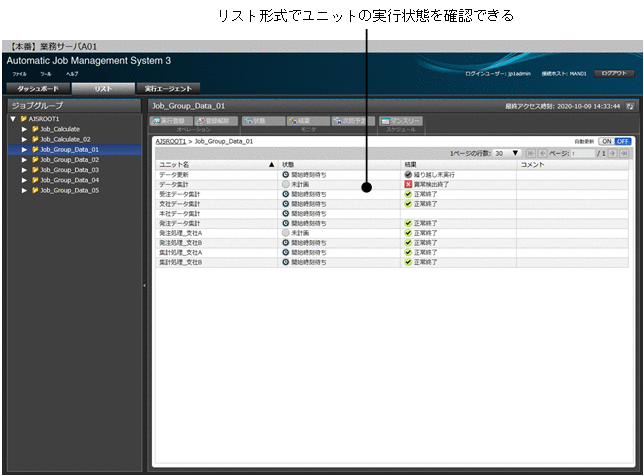644x476 pixels.
Task: Open the 実行エージェント tab
Action: pos(167,89)
